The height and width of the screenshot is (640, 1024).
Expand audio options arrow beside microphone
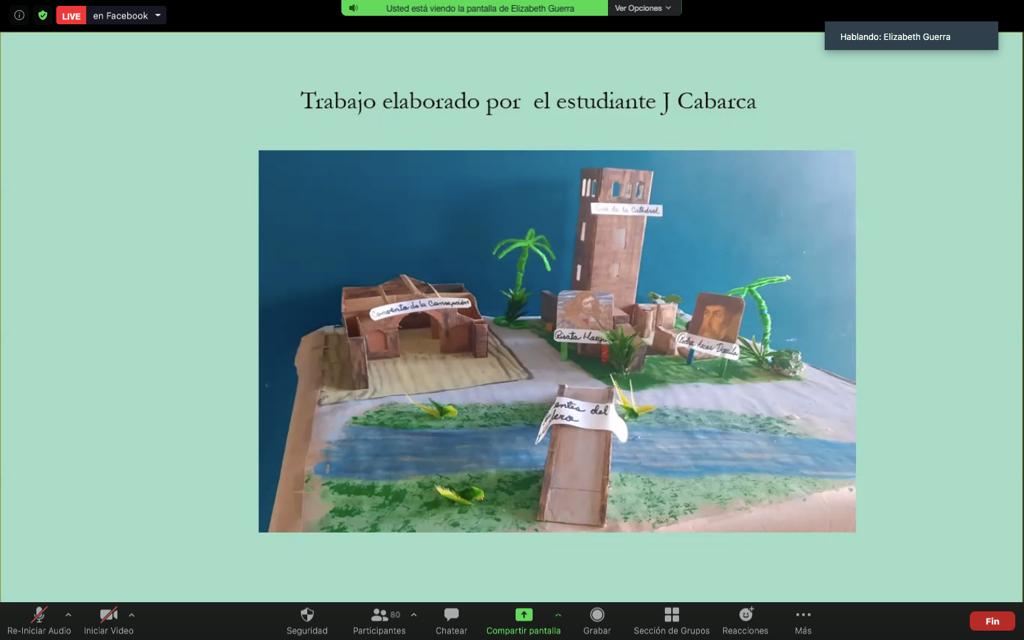tap(68, 615)
